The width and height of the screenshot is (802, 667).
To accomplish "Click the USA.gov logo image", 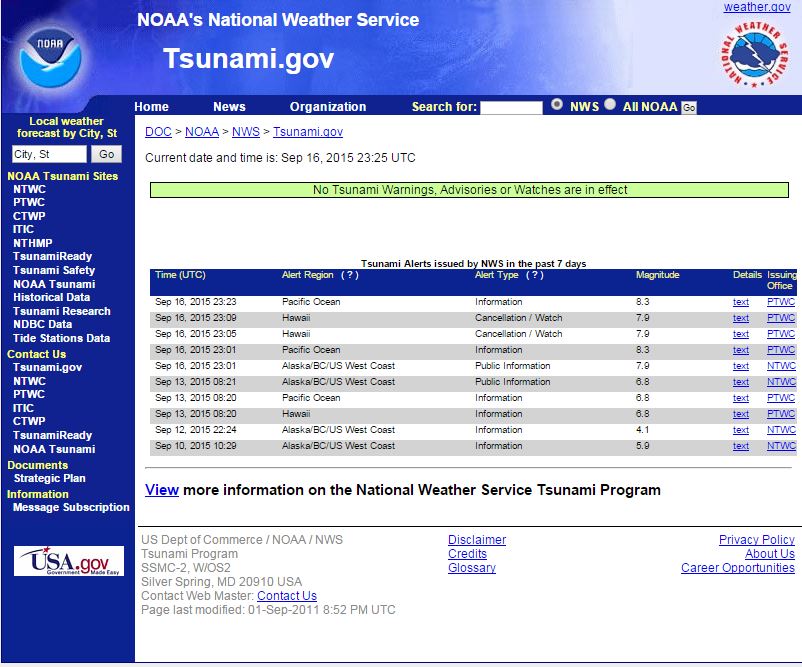I will click(69, 561).
